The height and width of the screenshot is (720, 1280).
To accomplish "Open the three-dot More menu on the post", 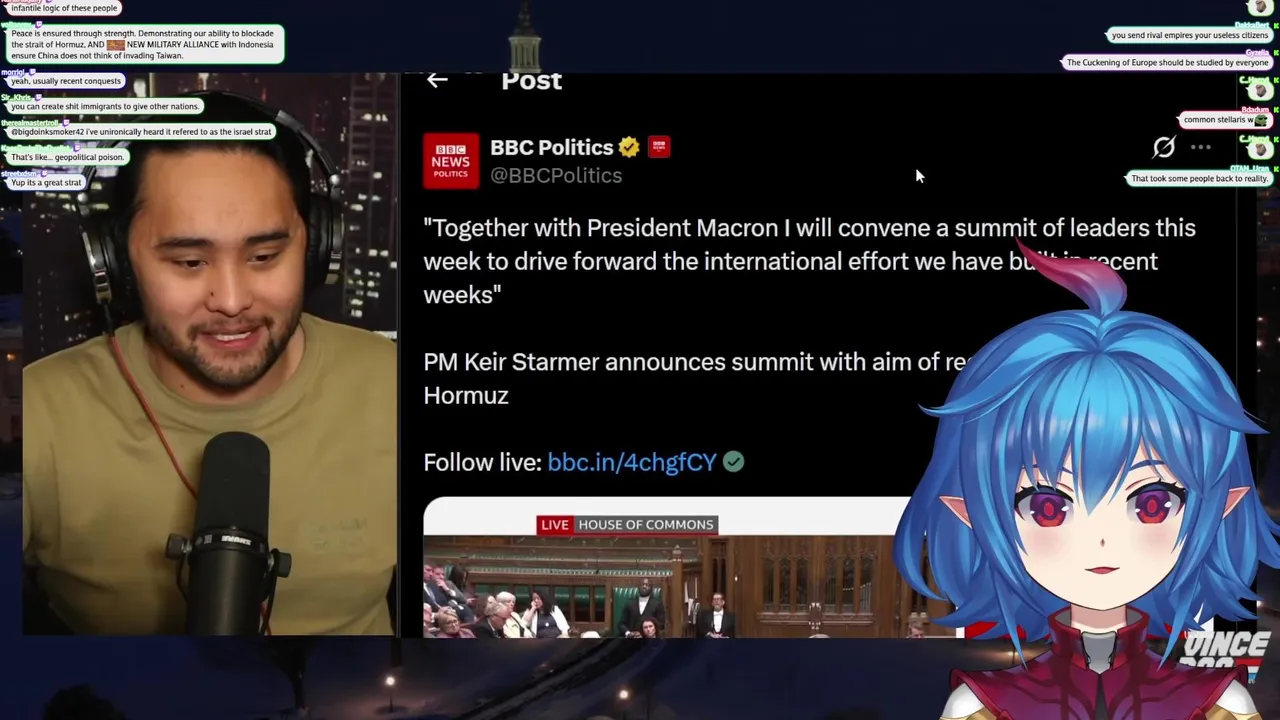I will [x=1201, y=147].
